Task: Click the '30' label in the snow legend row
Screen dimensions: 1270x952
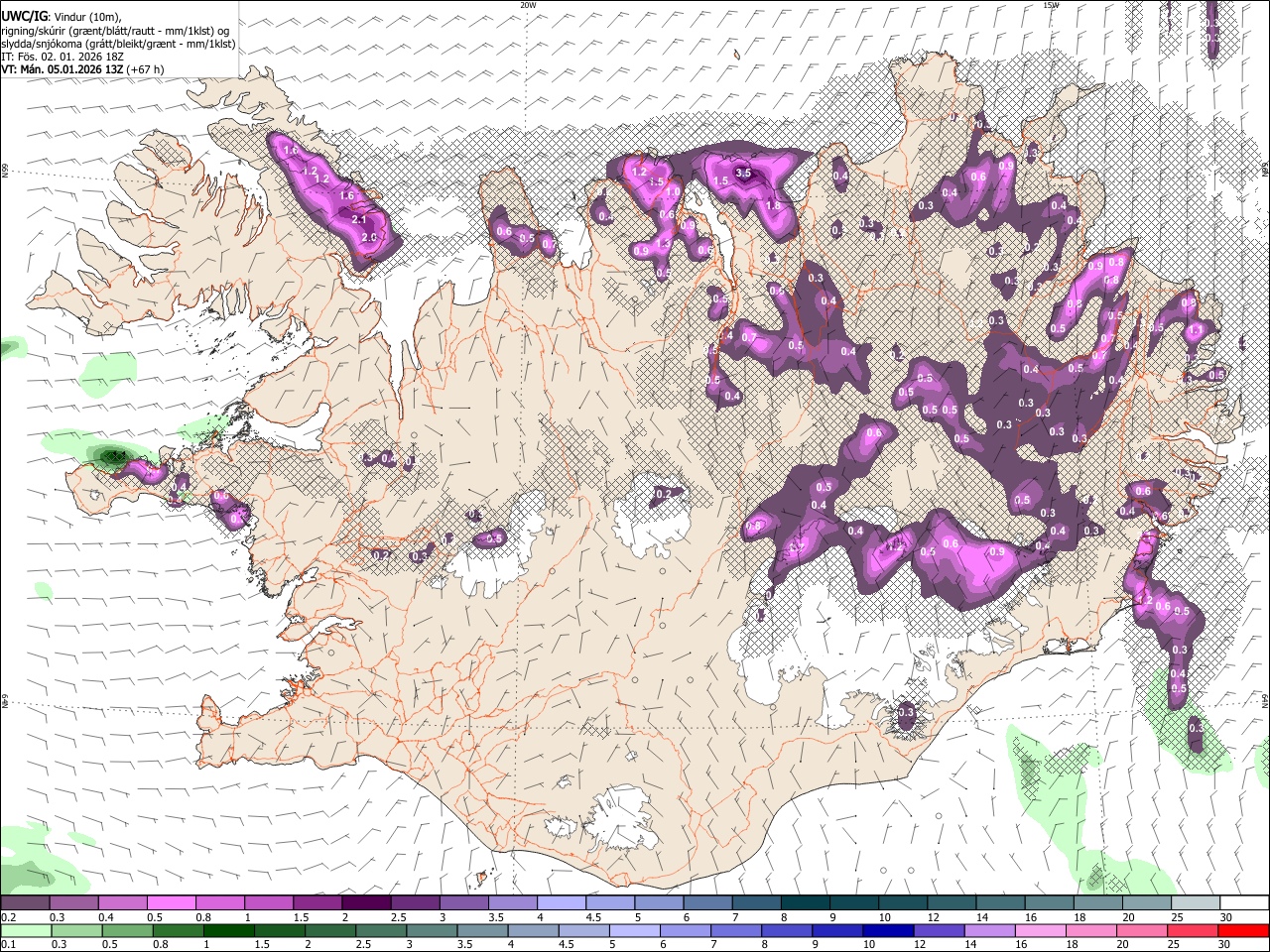Action: point(1226,917)
